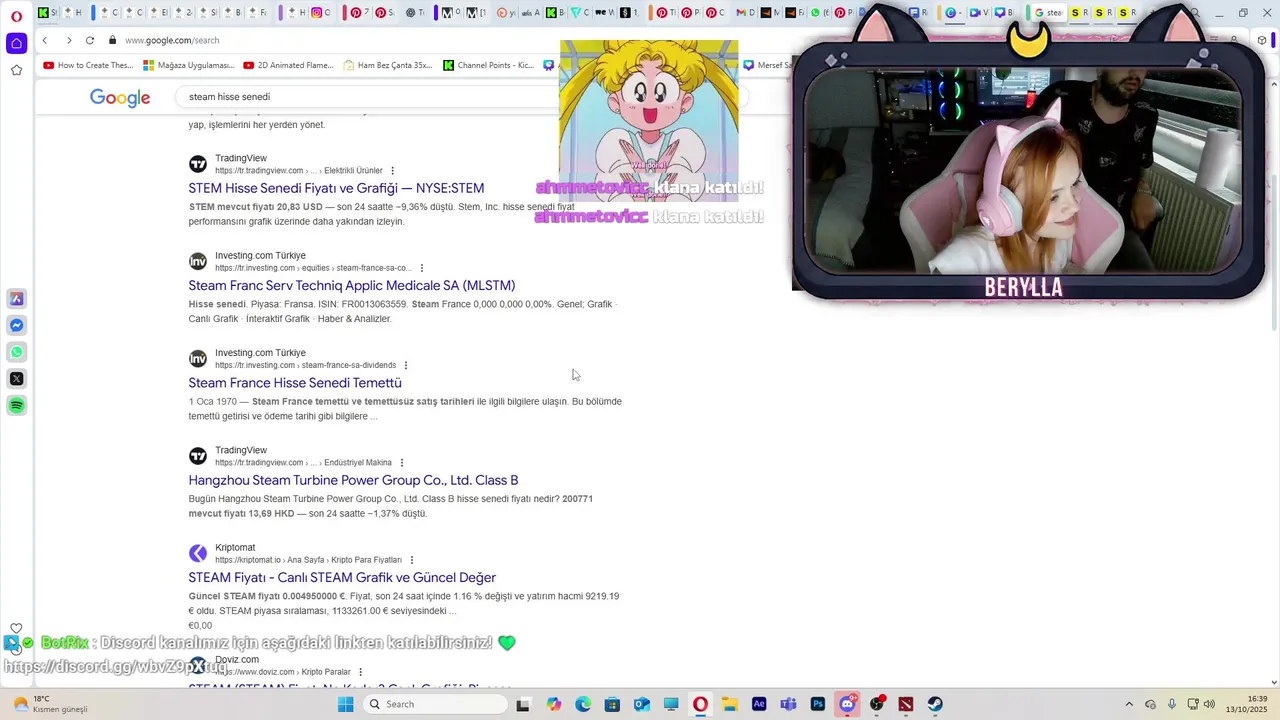The image size is (1280, 720).
Task: Open Dota 2 from the taskbar
Action: click(906, 704)
